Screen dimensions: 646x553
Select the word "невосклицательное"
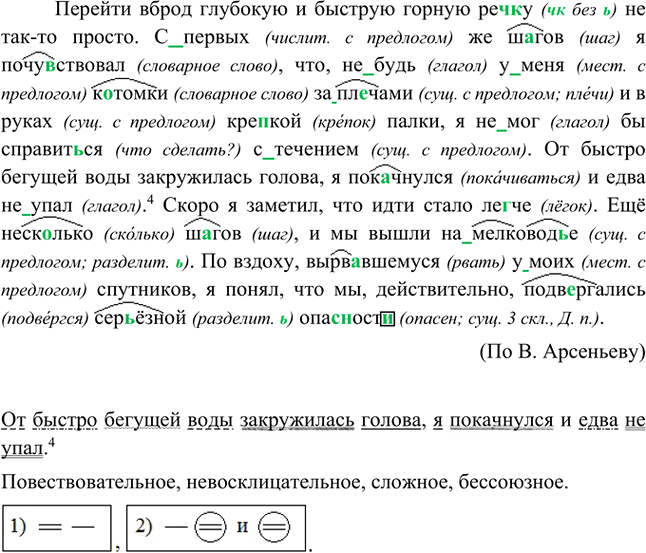(276, 482)
